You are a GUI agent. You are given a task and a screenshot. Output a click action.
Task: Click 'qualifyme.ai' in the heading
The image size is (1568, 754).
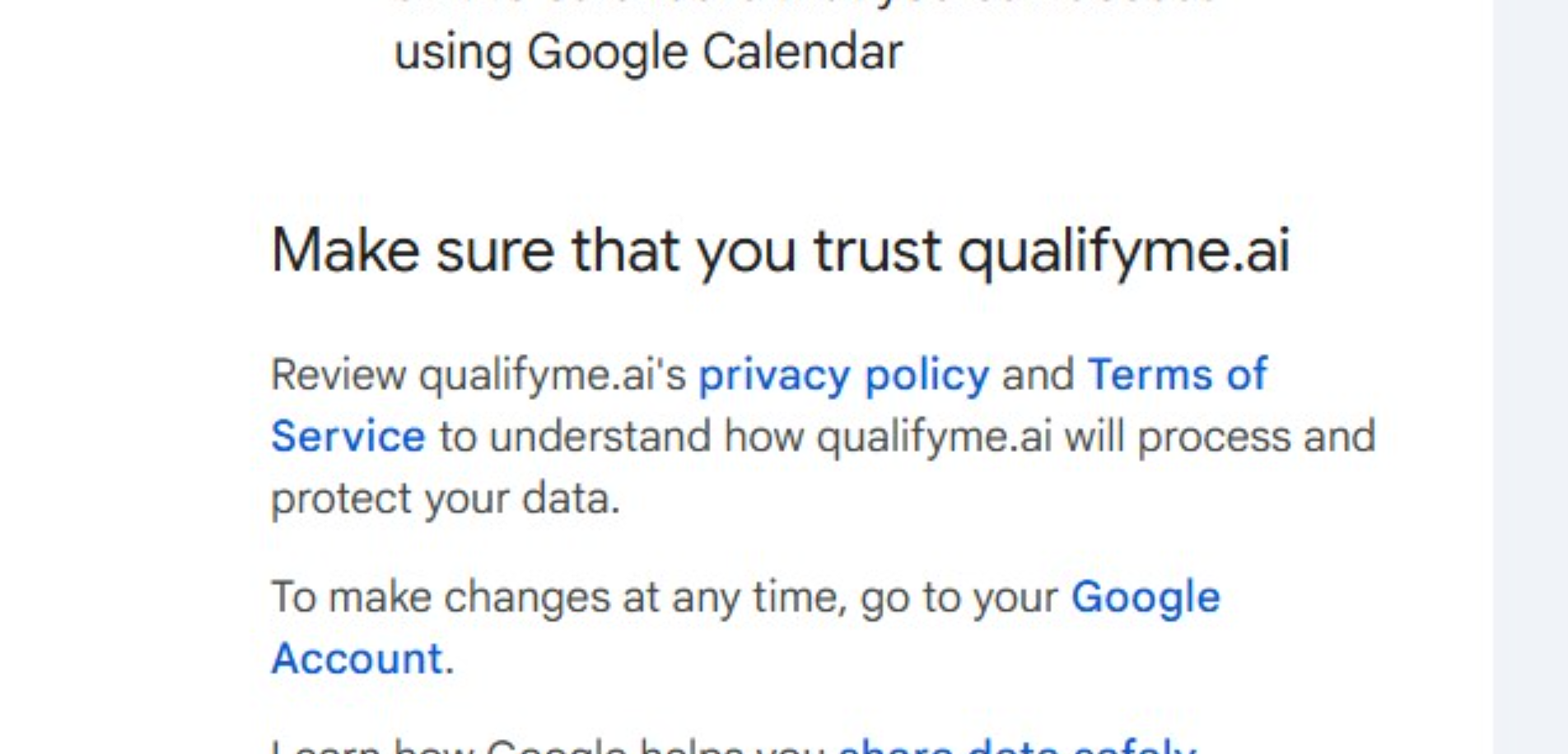click(1123, 250)
